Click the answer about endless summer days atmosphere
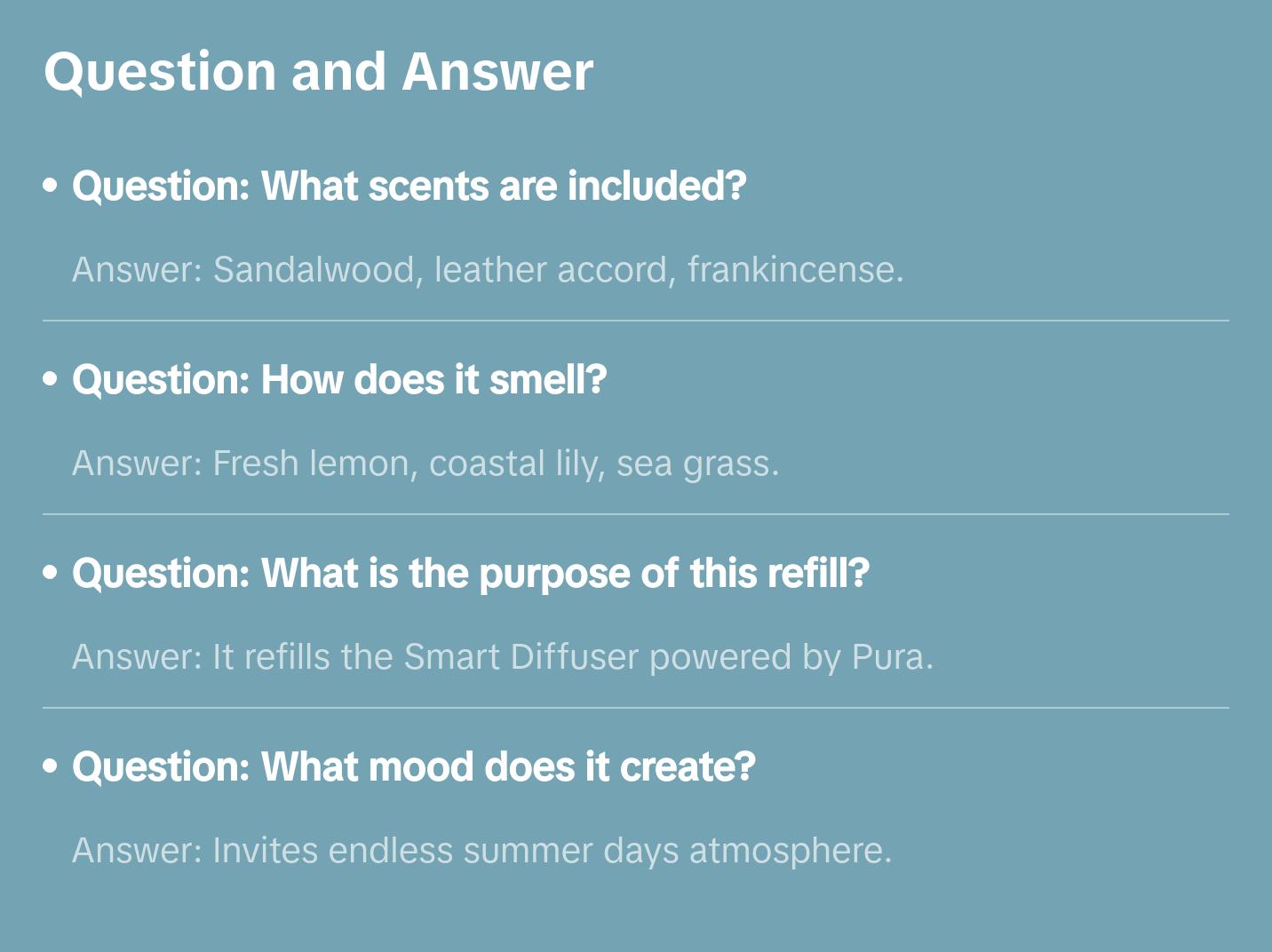This screenshot has height=952, width=1272. pyautogui.click(x=481, y=850)
